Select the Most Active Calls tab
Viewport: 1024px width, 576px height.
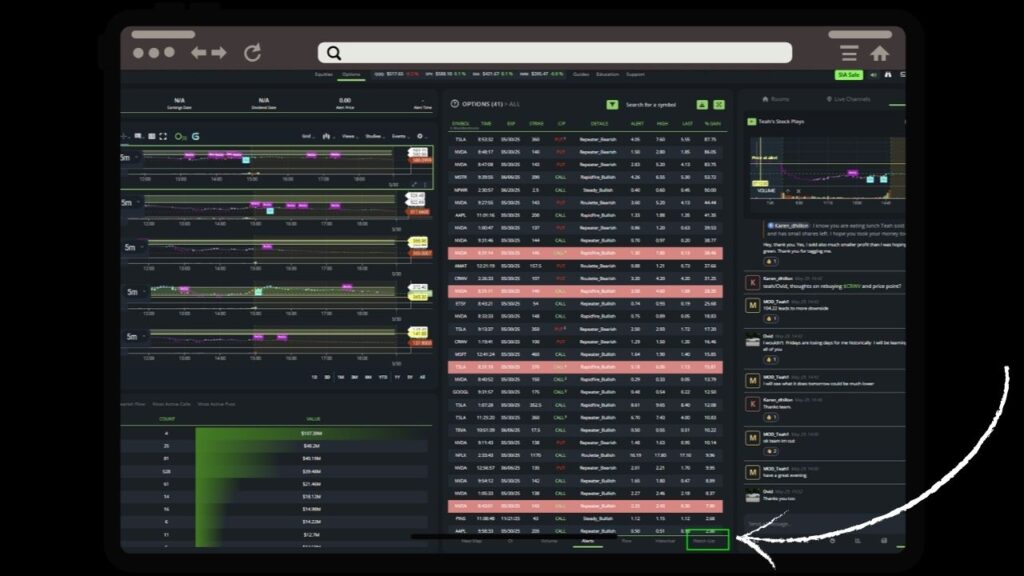tap(171, 404)
